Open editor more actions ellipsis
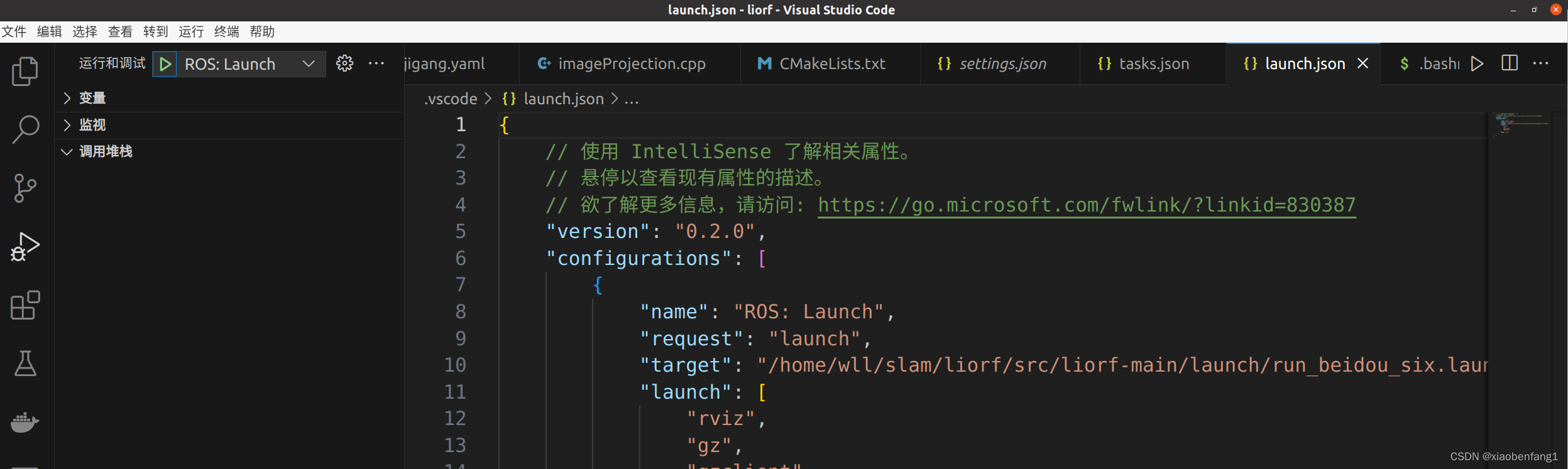Screen dimensions: 1568x469 [1540, 63]
